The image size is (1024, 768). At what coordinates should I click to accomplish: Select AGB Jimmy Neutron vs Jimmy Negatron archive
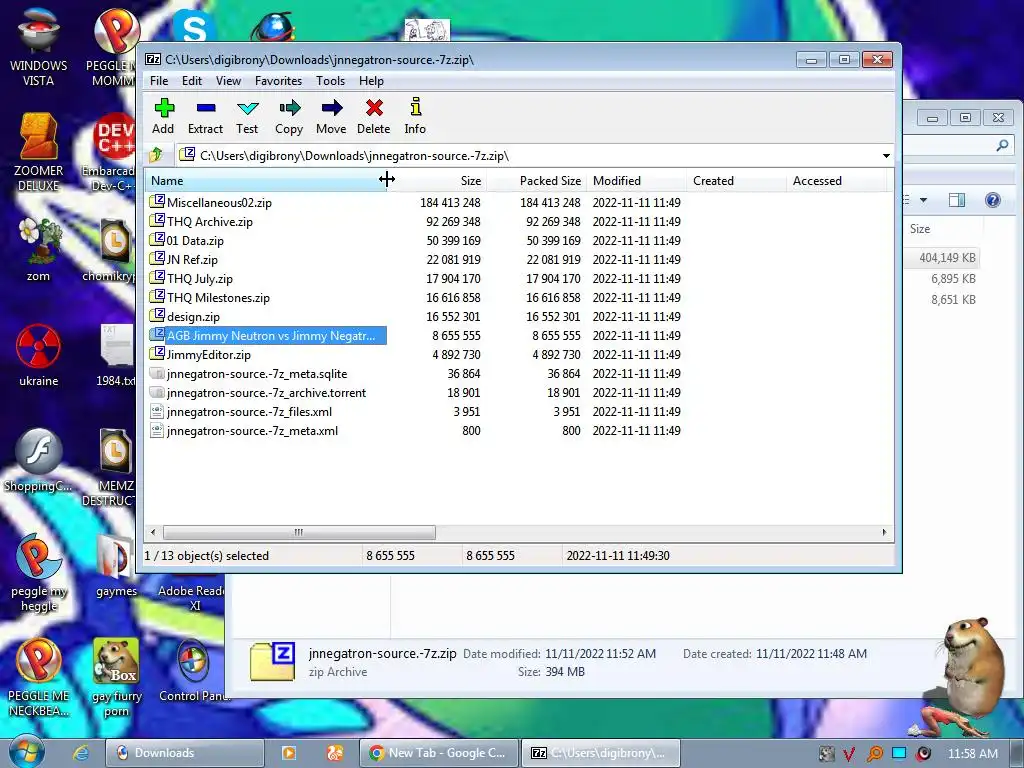click(268, 336)
